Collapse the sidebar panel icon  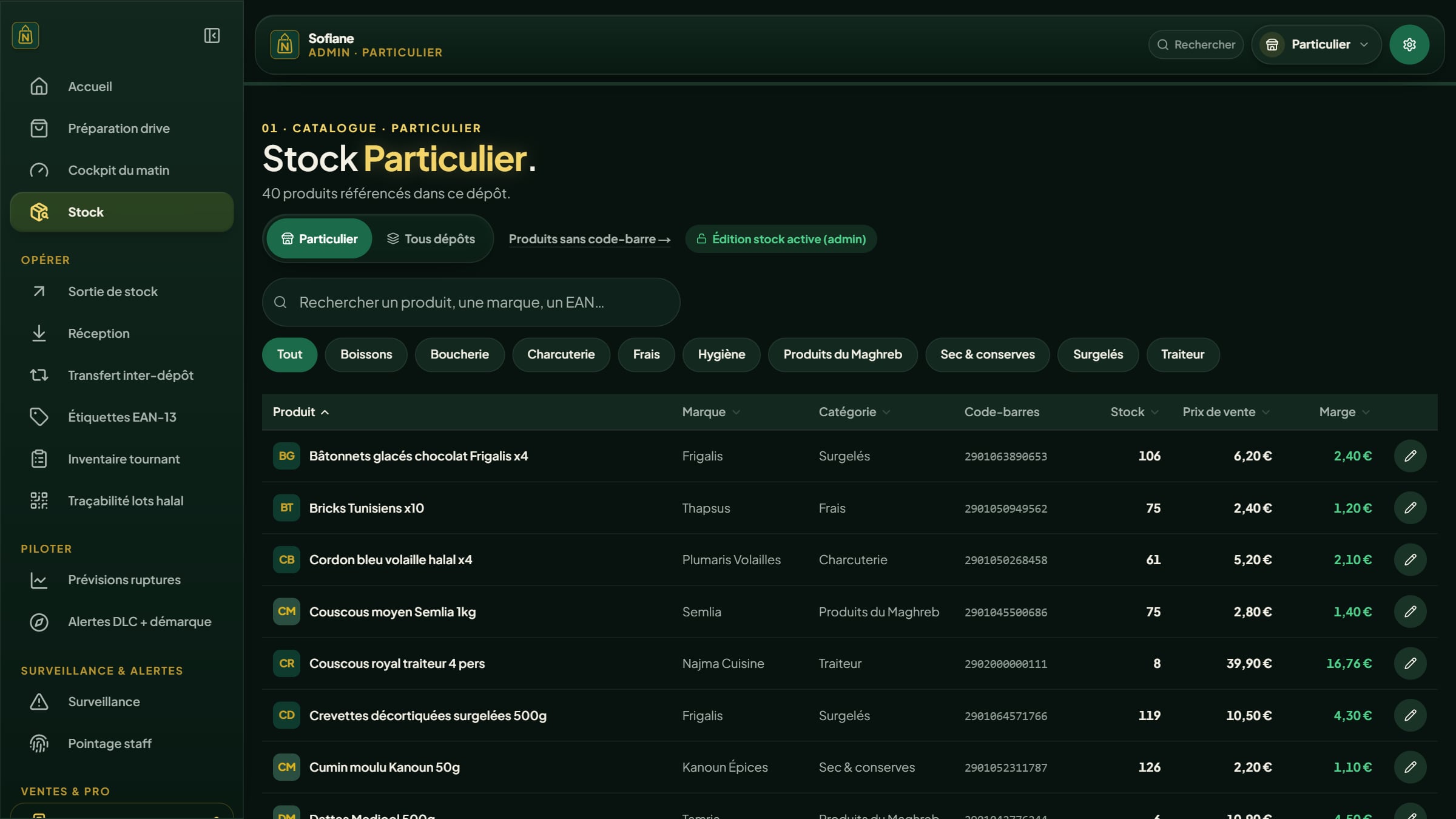point(212,36)
